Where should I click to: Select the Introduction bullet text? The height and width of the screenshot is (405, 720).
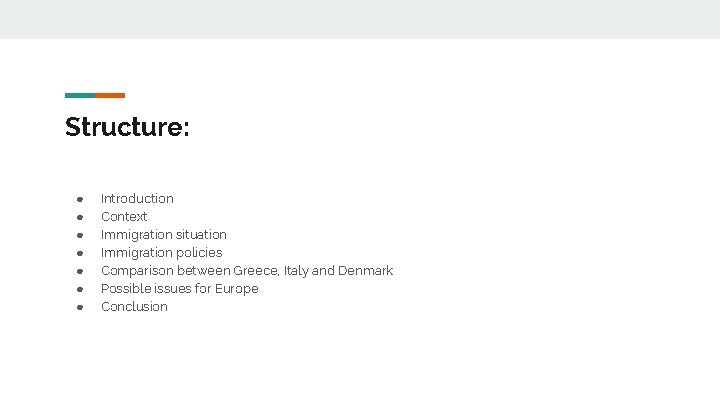137,198
